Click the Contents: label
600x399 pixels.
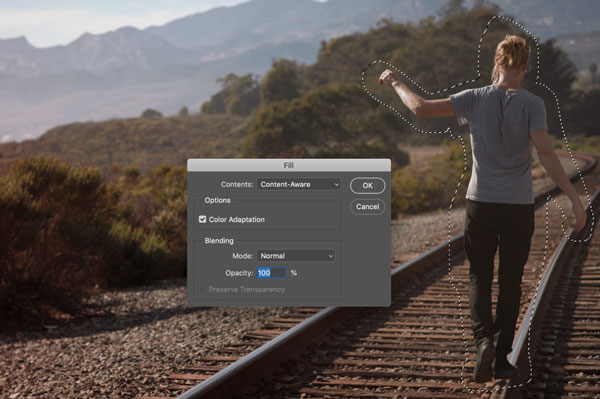[237, 184]
